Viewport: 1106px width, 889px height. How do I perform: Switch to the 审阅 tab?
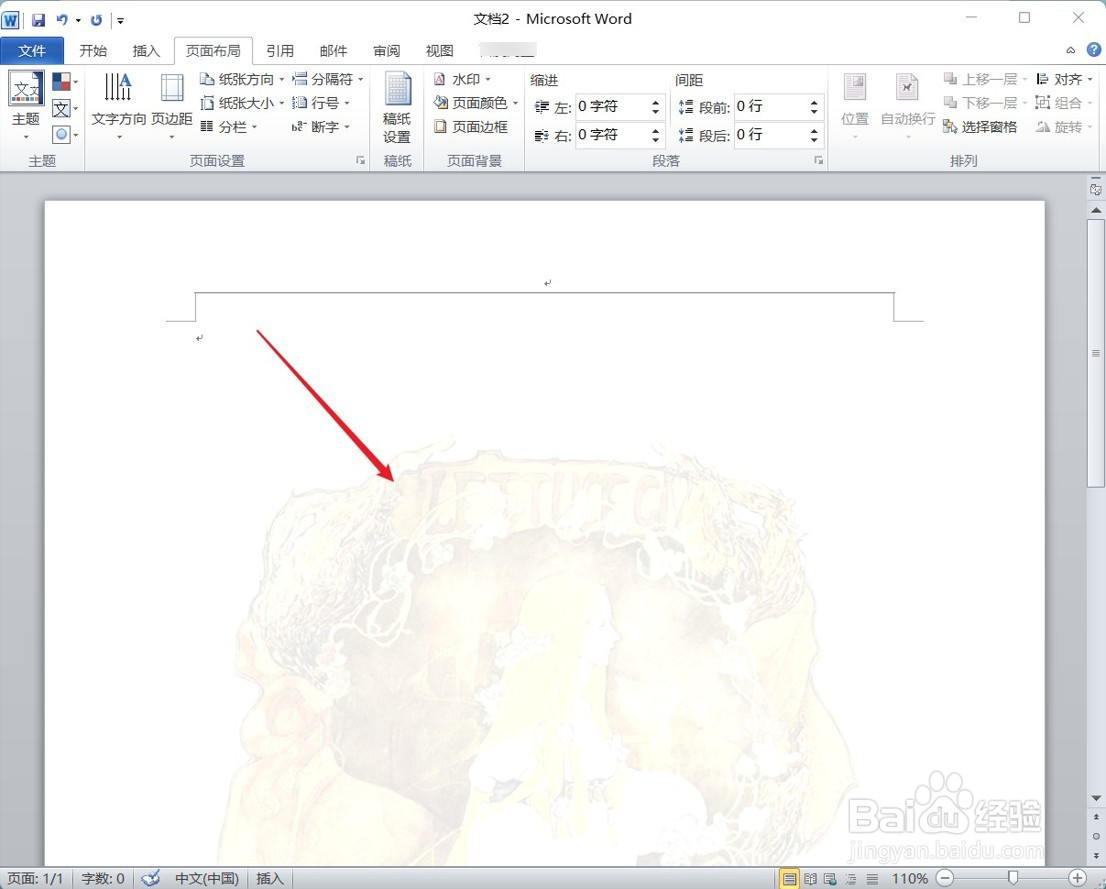[387, 51]
